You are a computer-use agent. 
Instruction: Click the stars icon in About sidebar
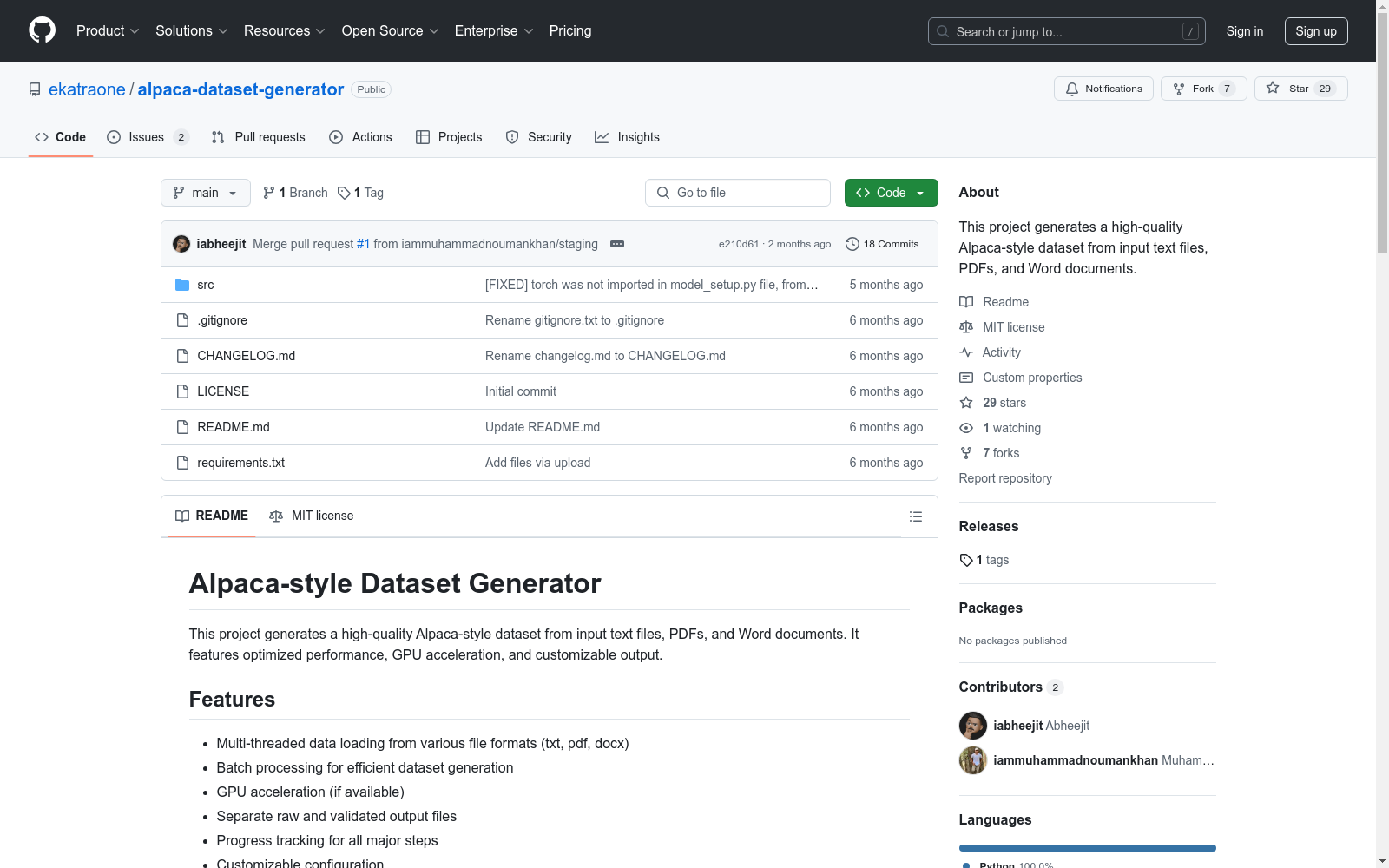pyautogui.click(x=966, y=403)
